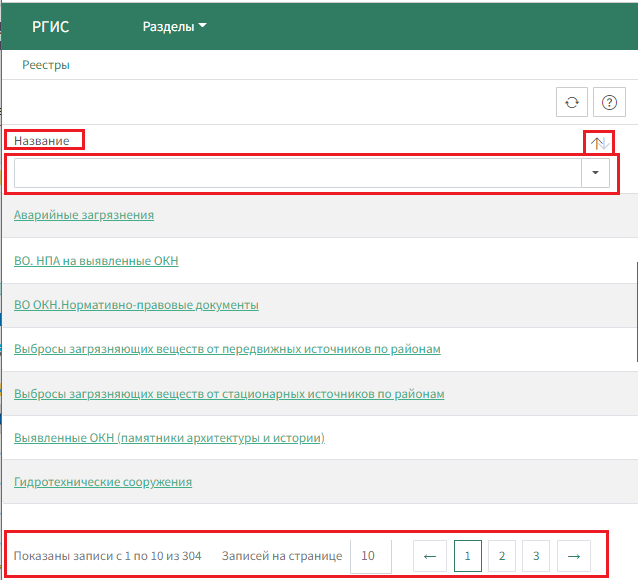Toggle sort order arrow for Название column
This screenshot has height=580, width=638.
(598, 143)
